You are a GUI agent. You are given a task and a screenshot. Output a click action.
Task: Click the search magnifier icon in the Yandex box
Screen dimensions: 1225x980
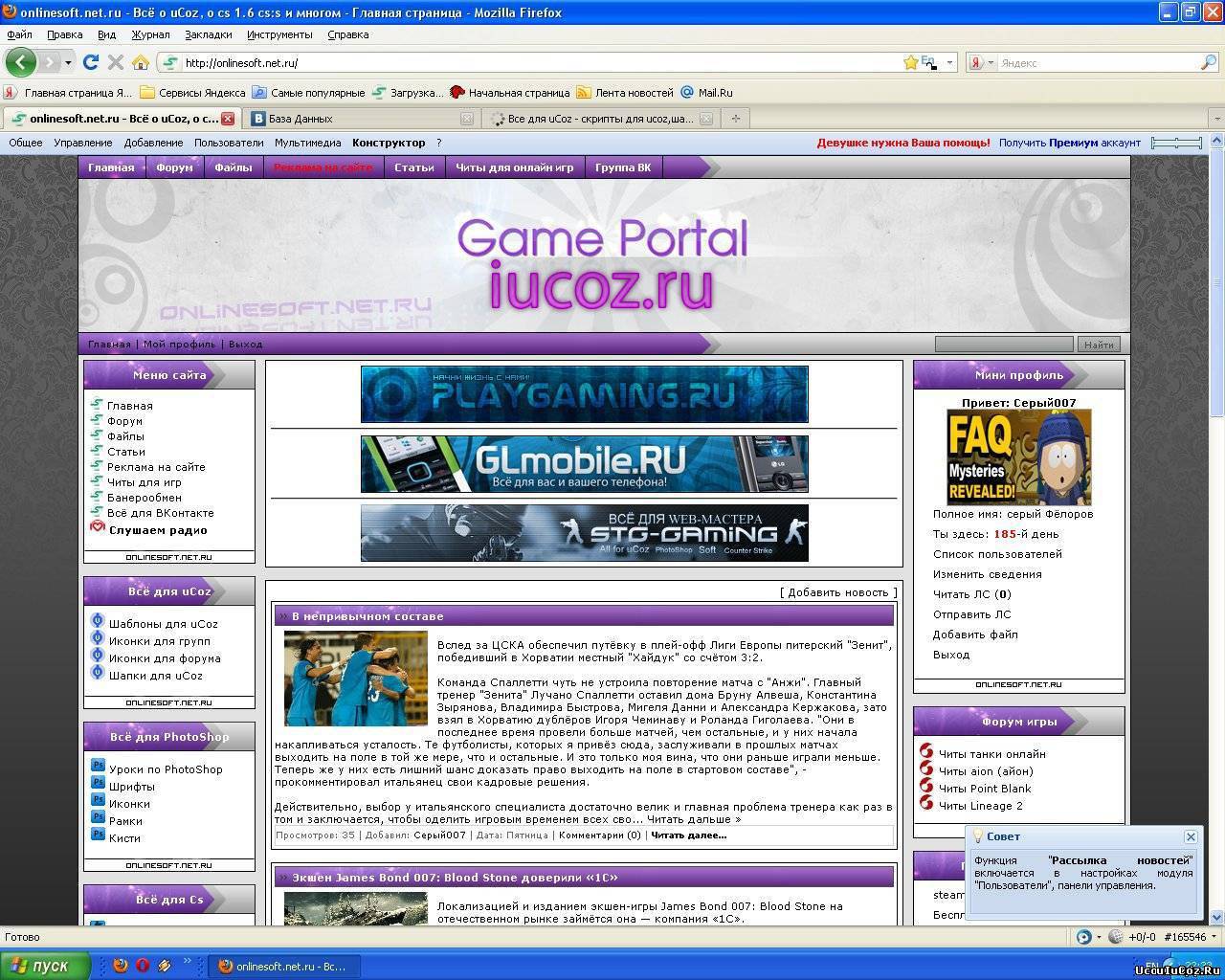coord(1208,62)
